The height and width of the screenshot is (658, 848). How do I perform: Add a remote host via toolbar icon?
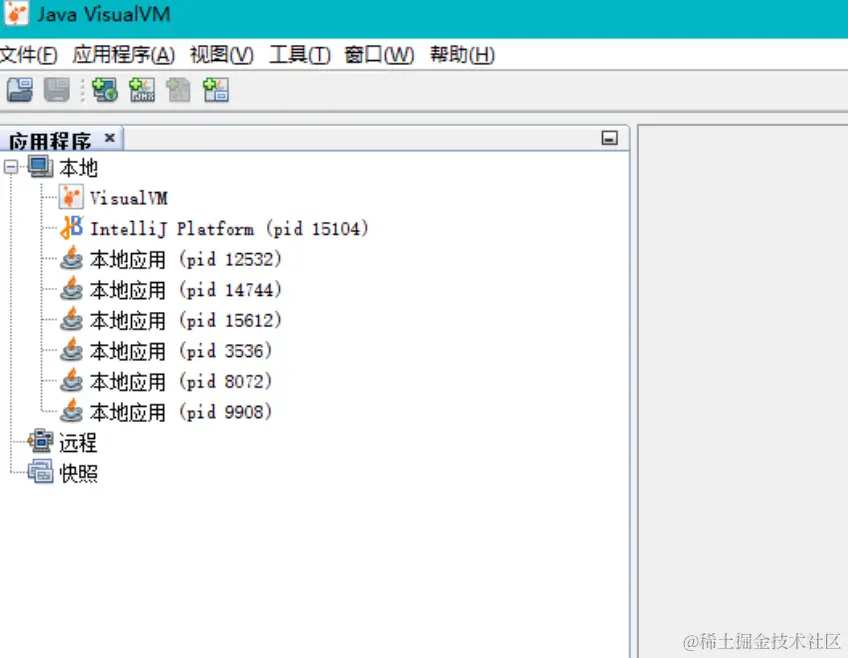coord(105,90)
